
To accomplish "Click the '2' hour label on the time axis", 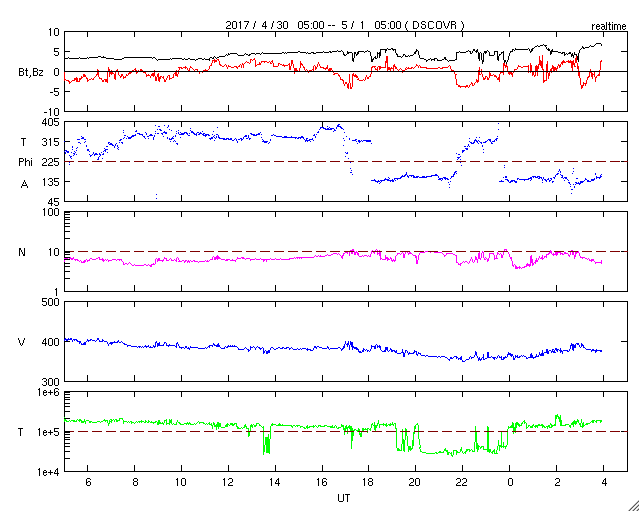I will (x=557, y=482).
